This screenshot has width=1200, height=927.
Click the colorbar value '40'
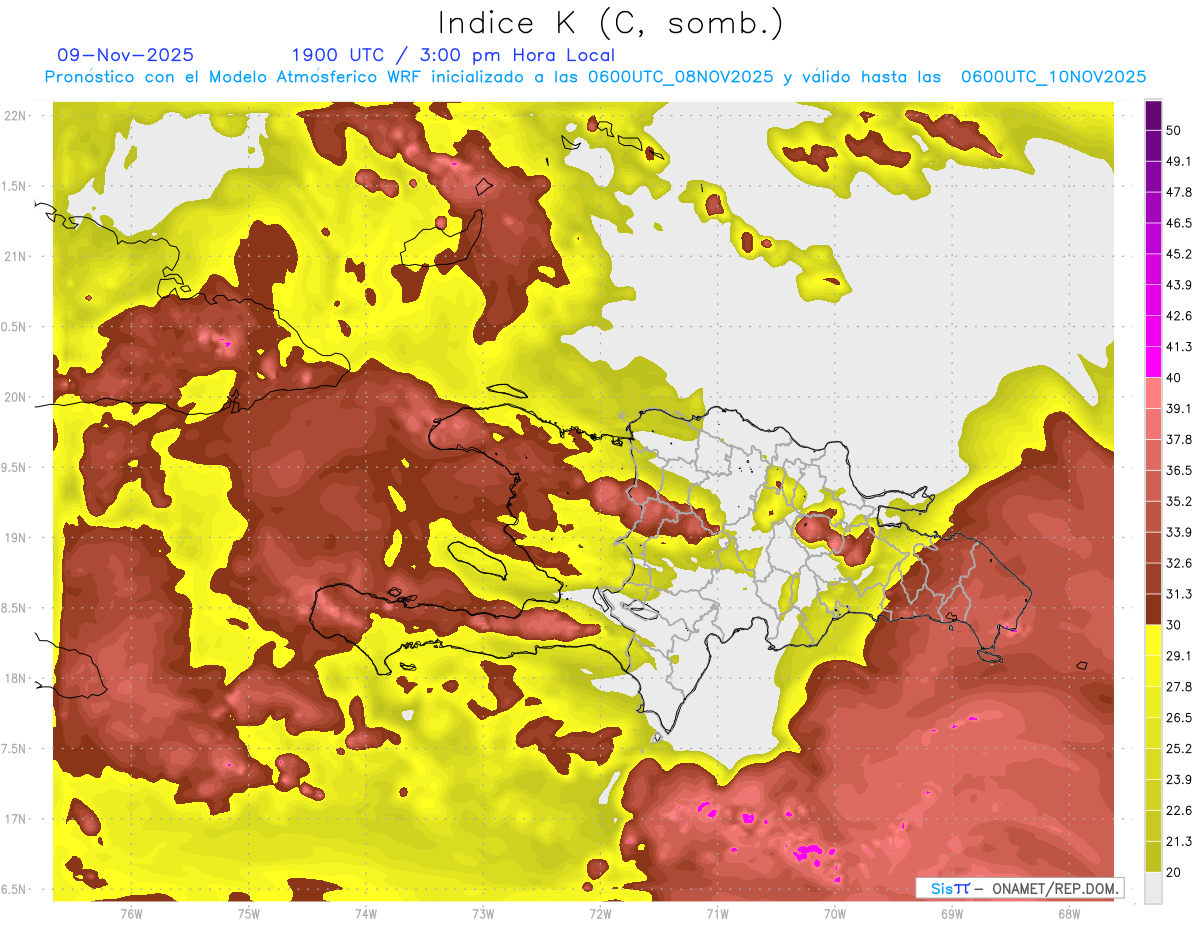point(1174,378)
